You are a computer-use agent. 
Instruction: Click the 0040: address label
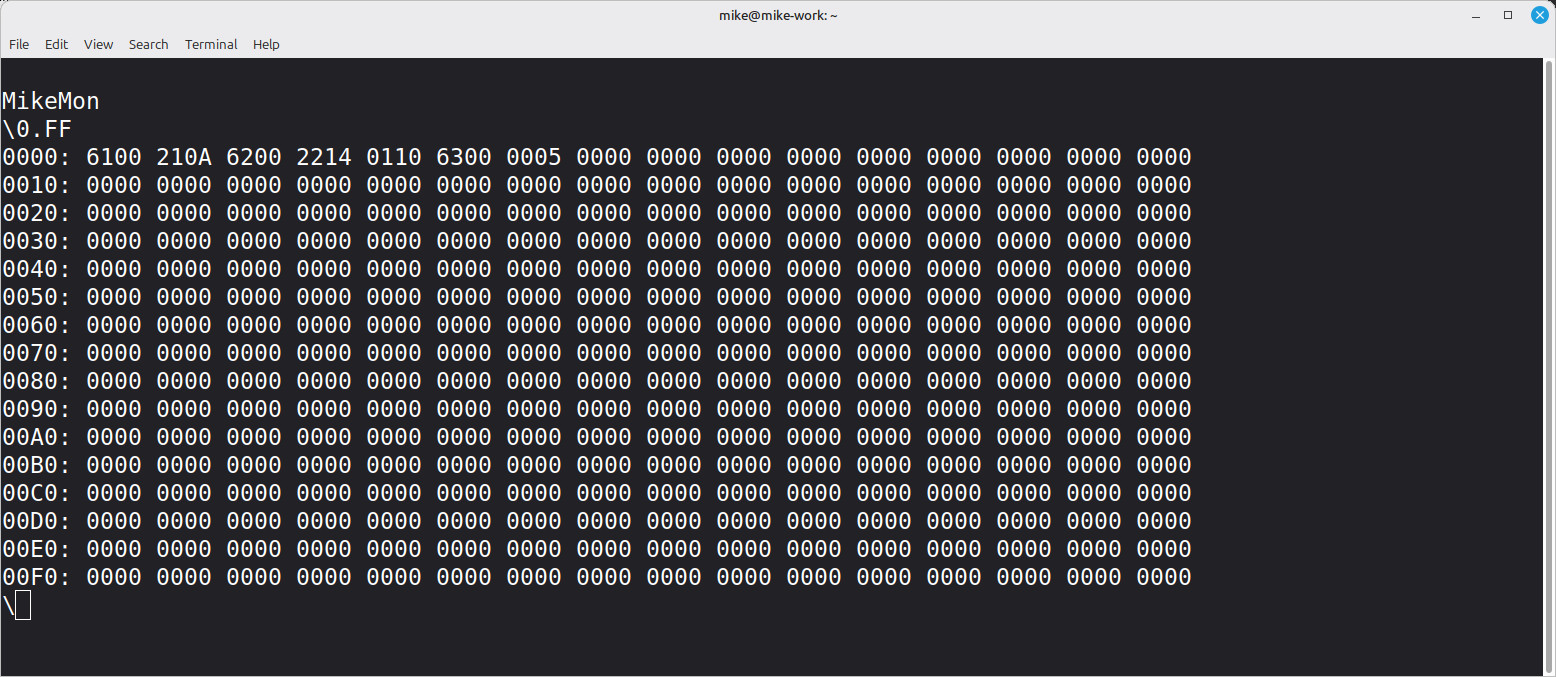click(x=37, y=269)
